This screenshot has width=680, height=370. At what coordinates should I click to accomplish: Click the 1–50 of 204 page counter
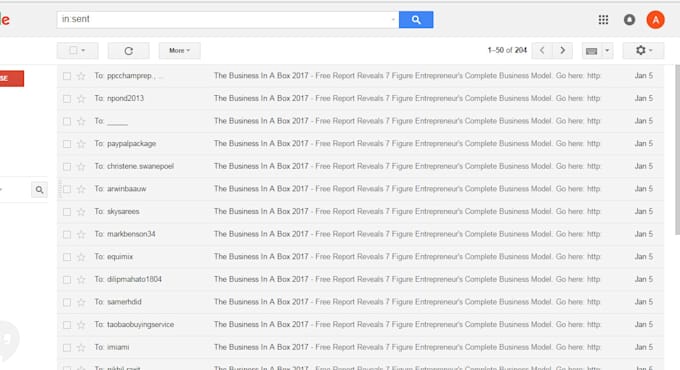(x=507, y=50)
